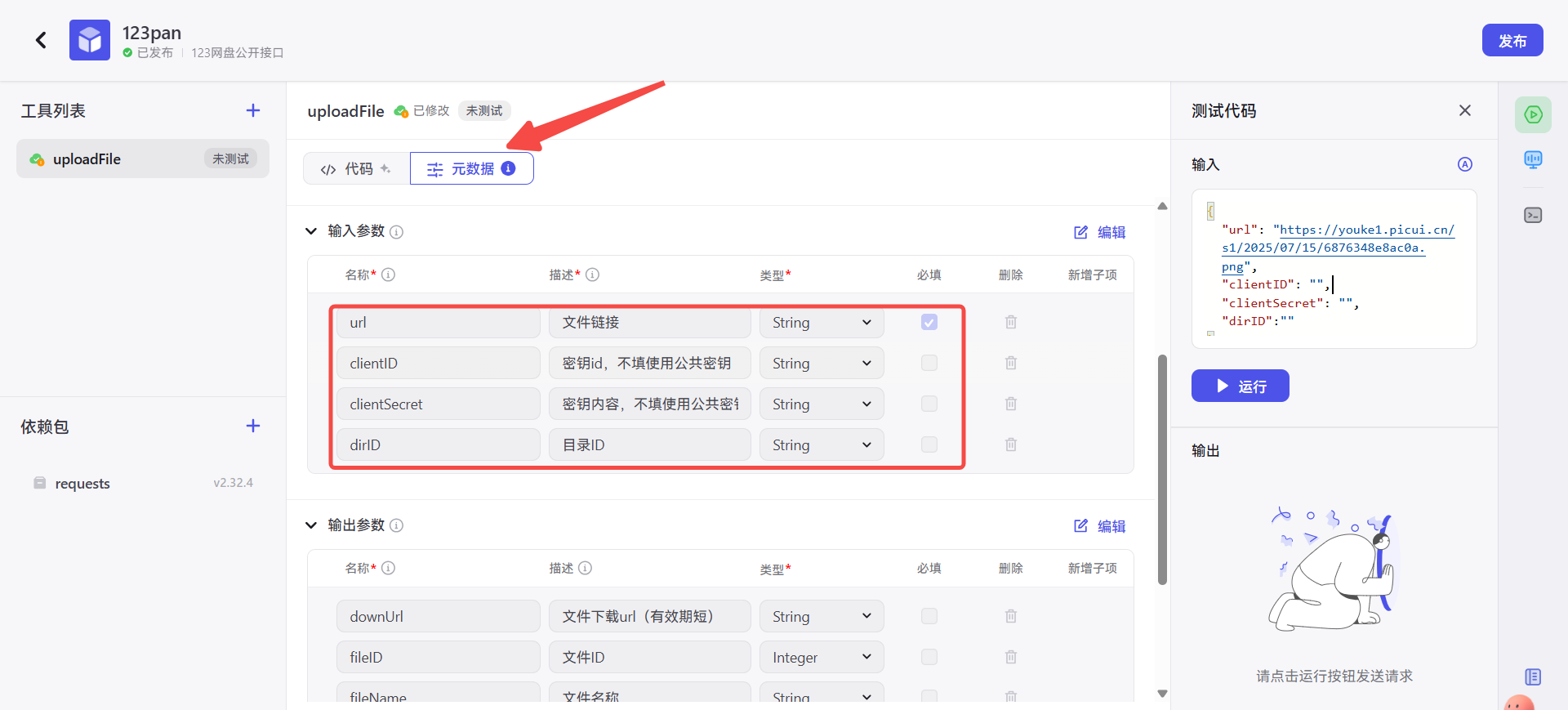1568x710 pixels.
Task: Click info icon on 元数据 tab
Action: 508,168
